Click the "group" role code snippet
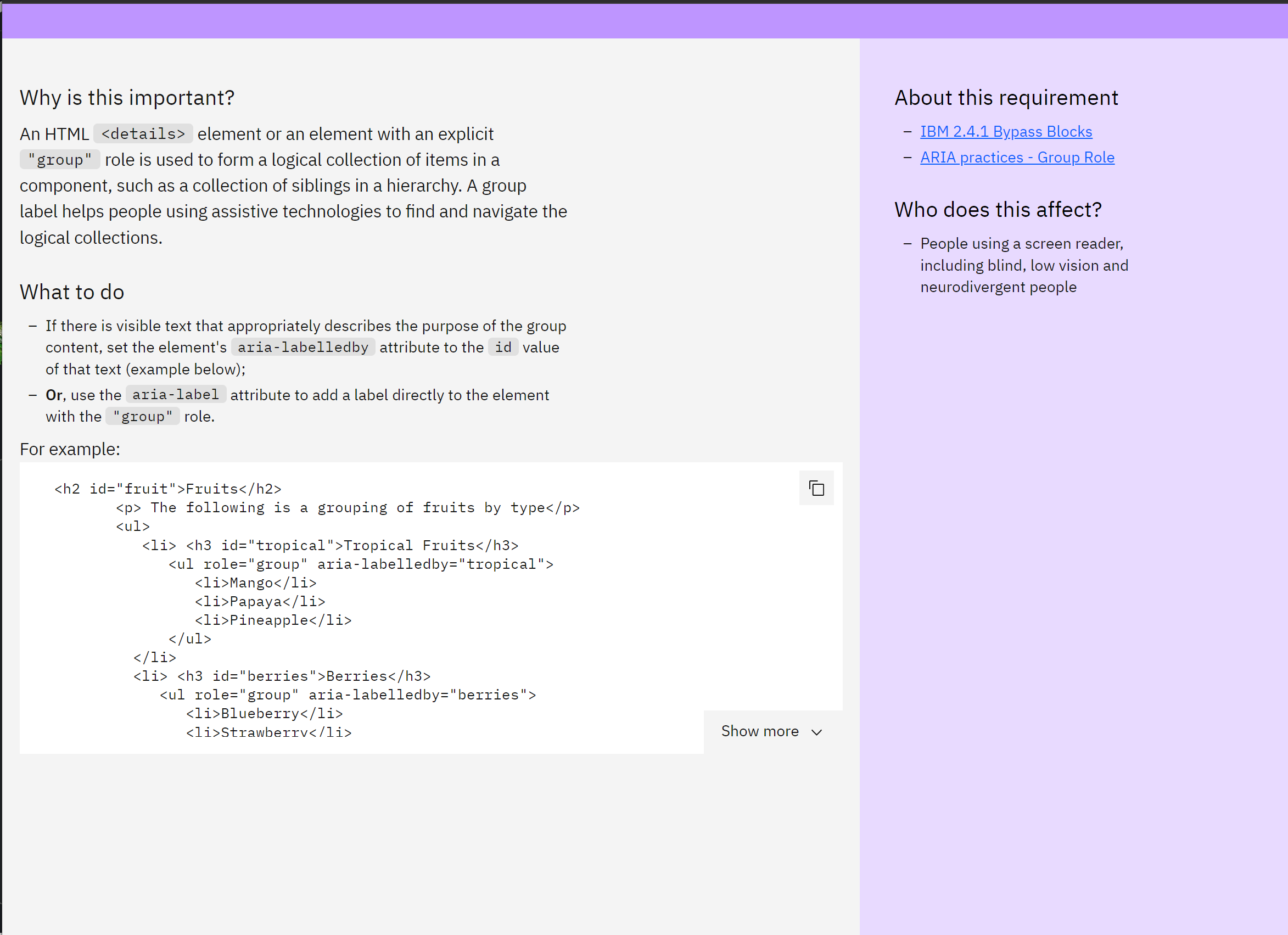1288x935 pixels. coord(60,159)
